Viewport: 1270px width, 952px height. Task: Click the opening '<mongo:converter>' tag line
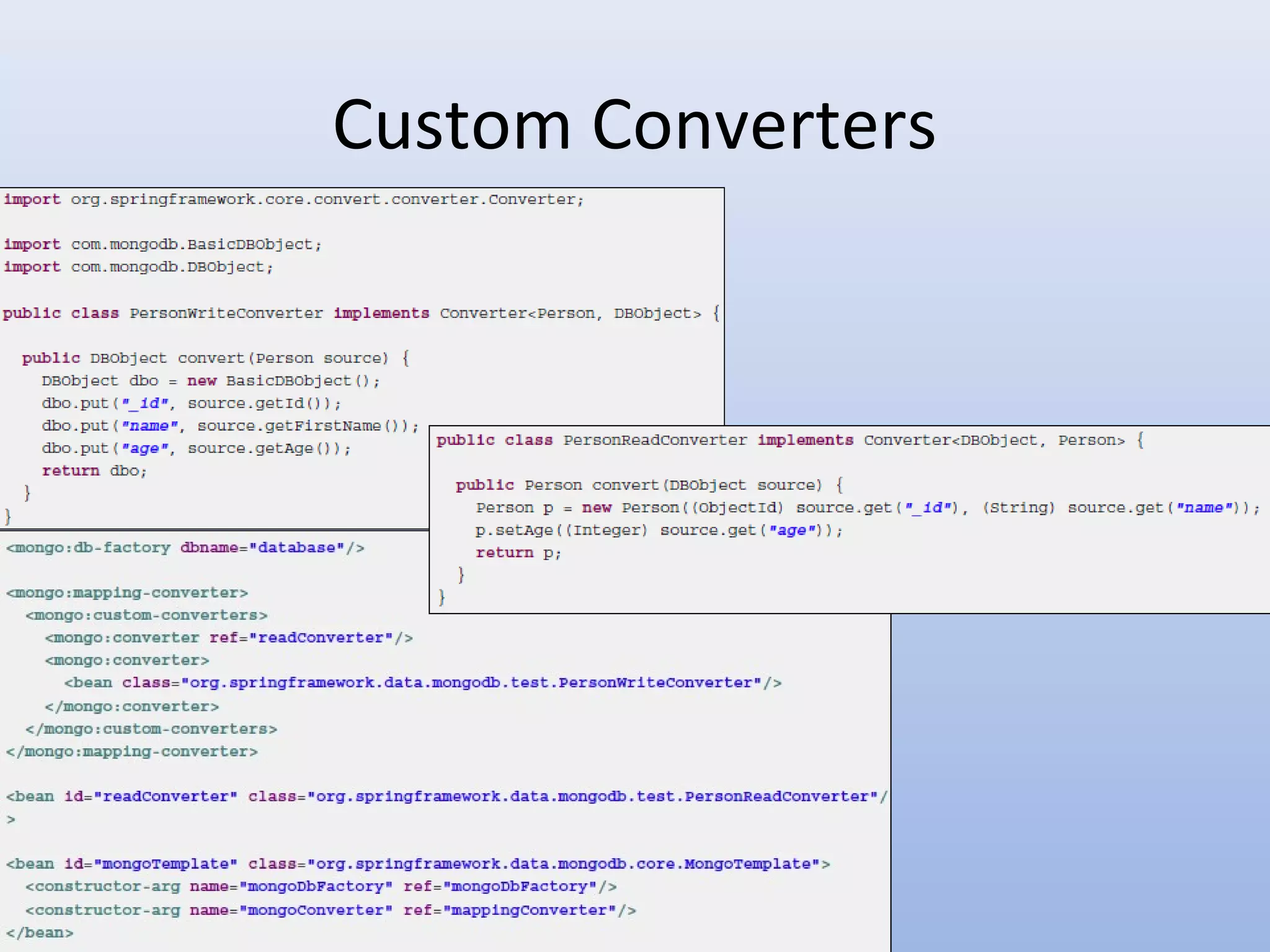click(127, 661)
